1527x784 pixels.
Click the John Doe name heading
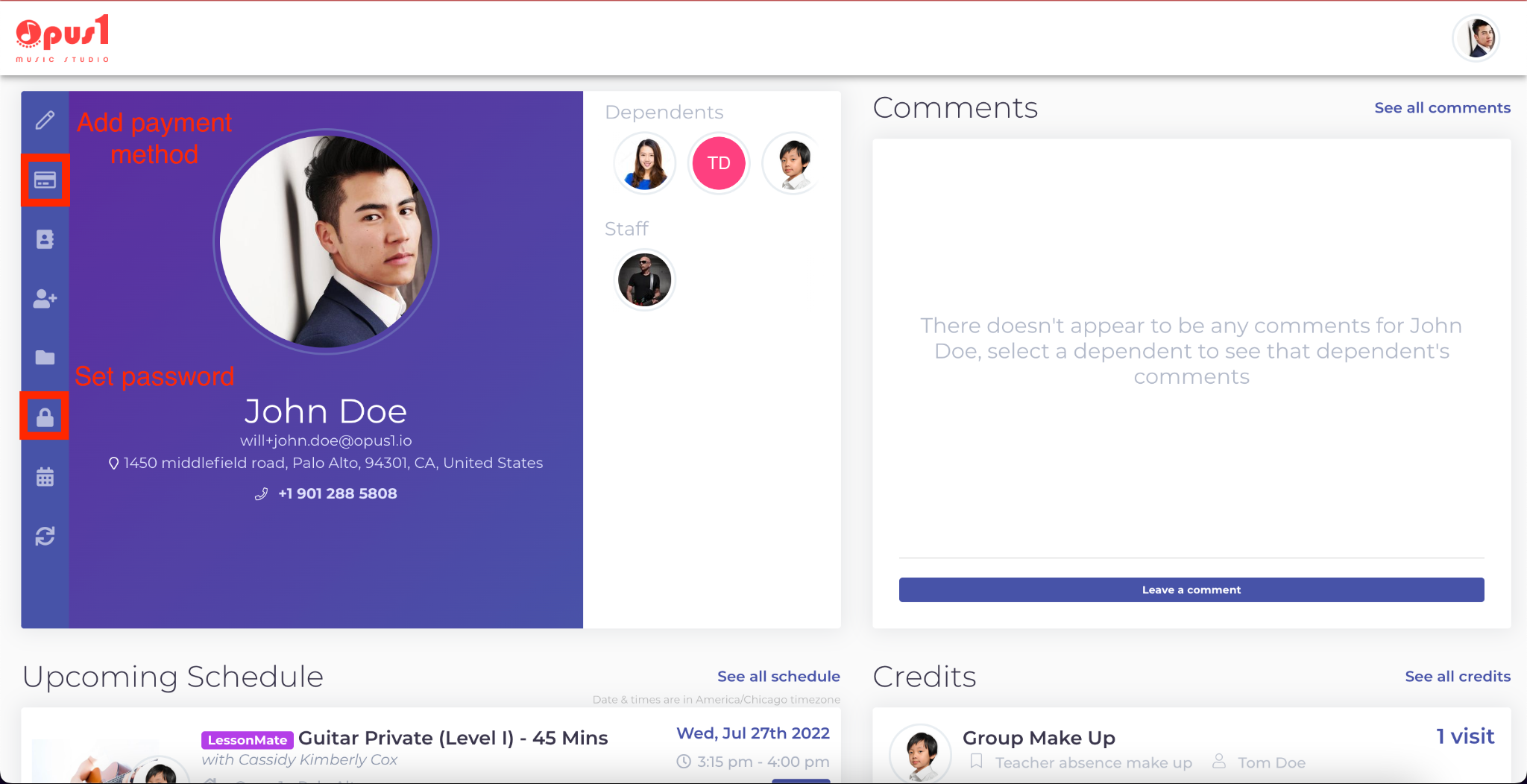click(x=326, y=411)
